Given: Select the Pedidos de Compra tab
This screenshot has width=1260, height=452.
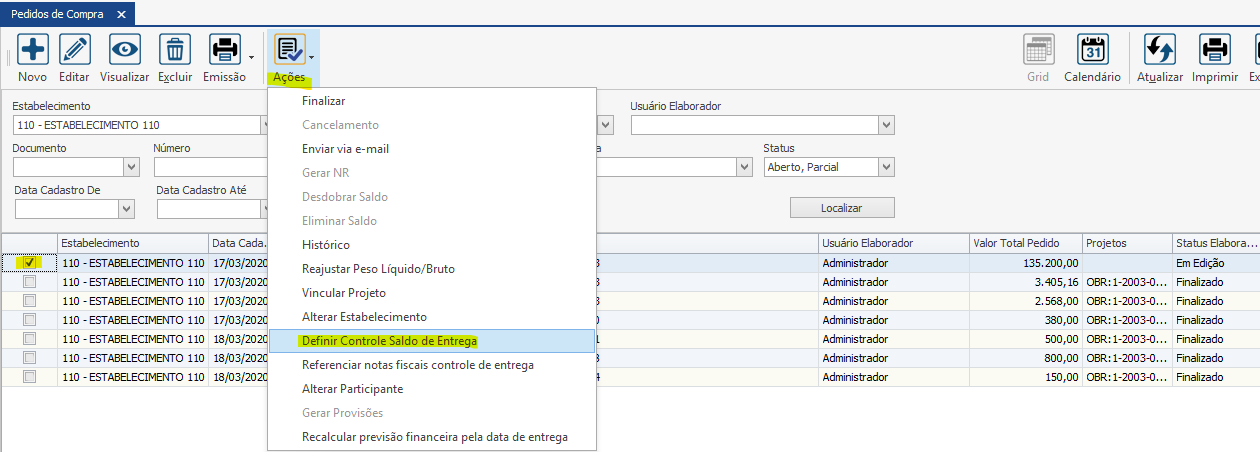Looking at the screenshot, I should [56, 14].
